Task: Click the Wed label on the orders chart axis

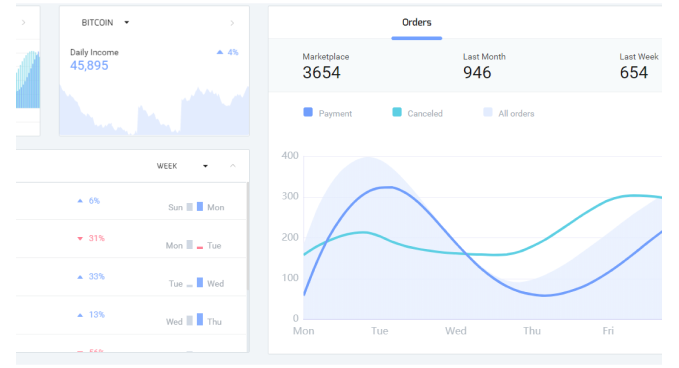Action: (456, 331)
